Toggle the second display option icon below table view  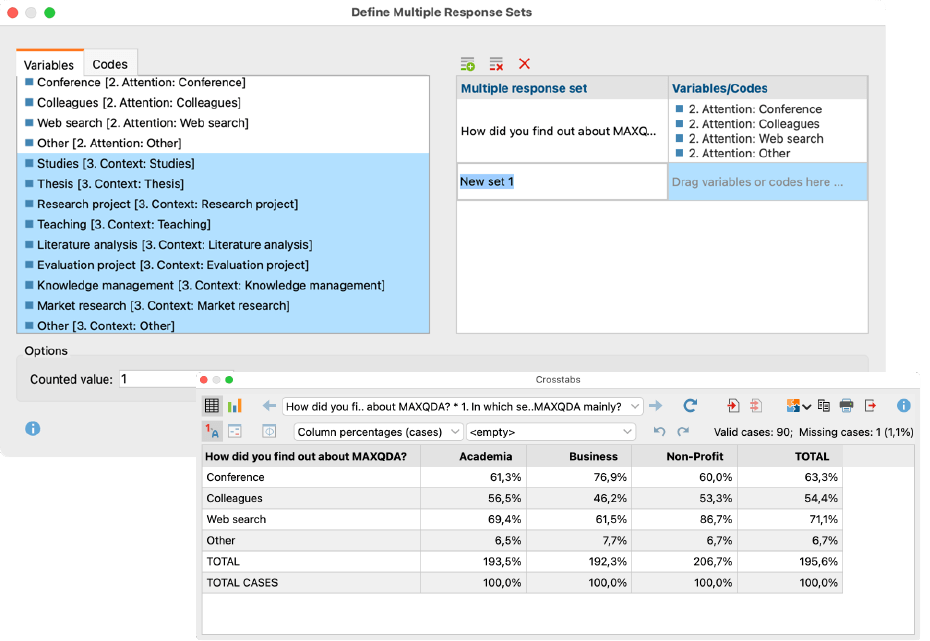point(235,431)
